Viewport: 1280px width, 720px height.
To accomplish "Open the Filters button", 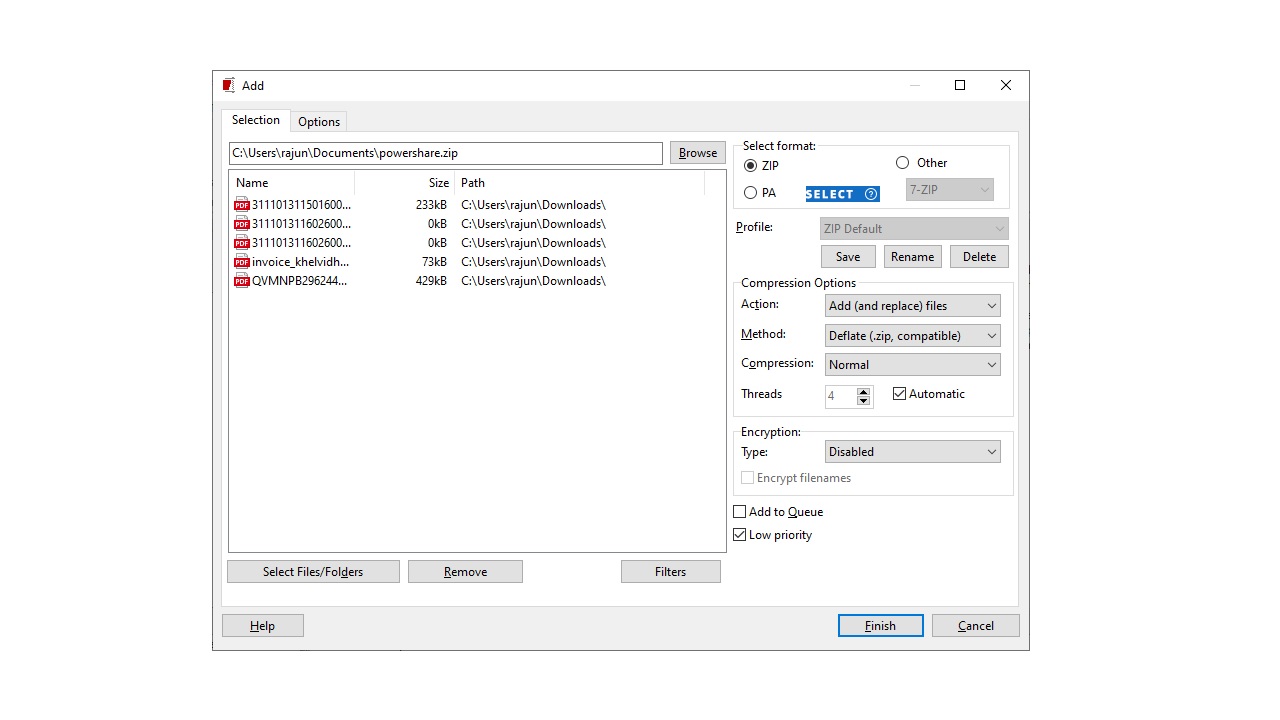I will coord(671,572).
